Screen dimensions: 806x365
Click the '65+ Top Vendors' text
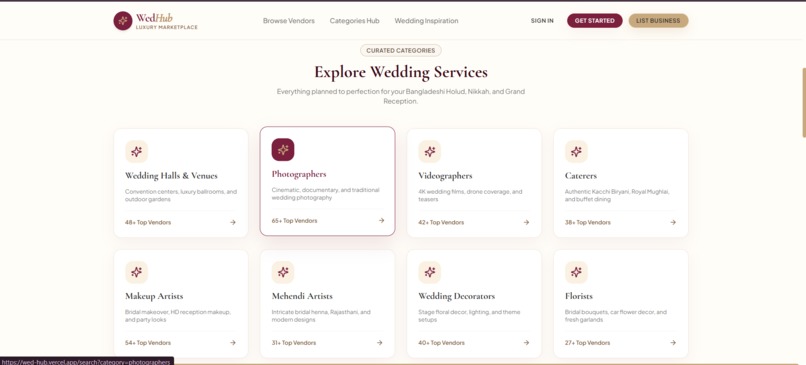[x=295, y=221]
